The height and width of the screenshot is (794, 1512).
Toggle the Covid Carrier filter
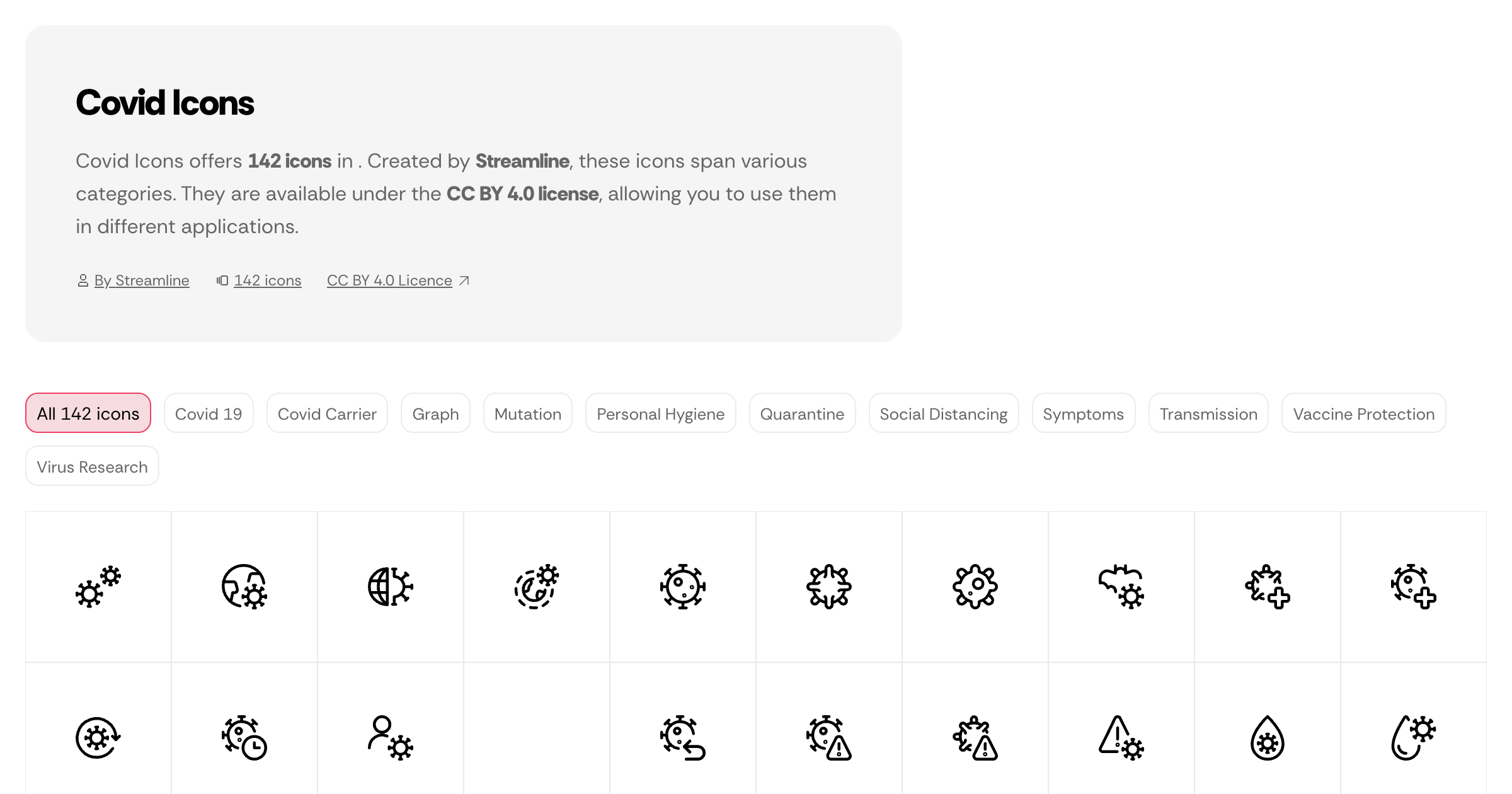click(327, 413)
